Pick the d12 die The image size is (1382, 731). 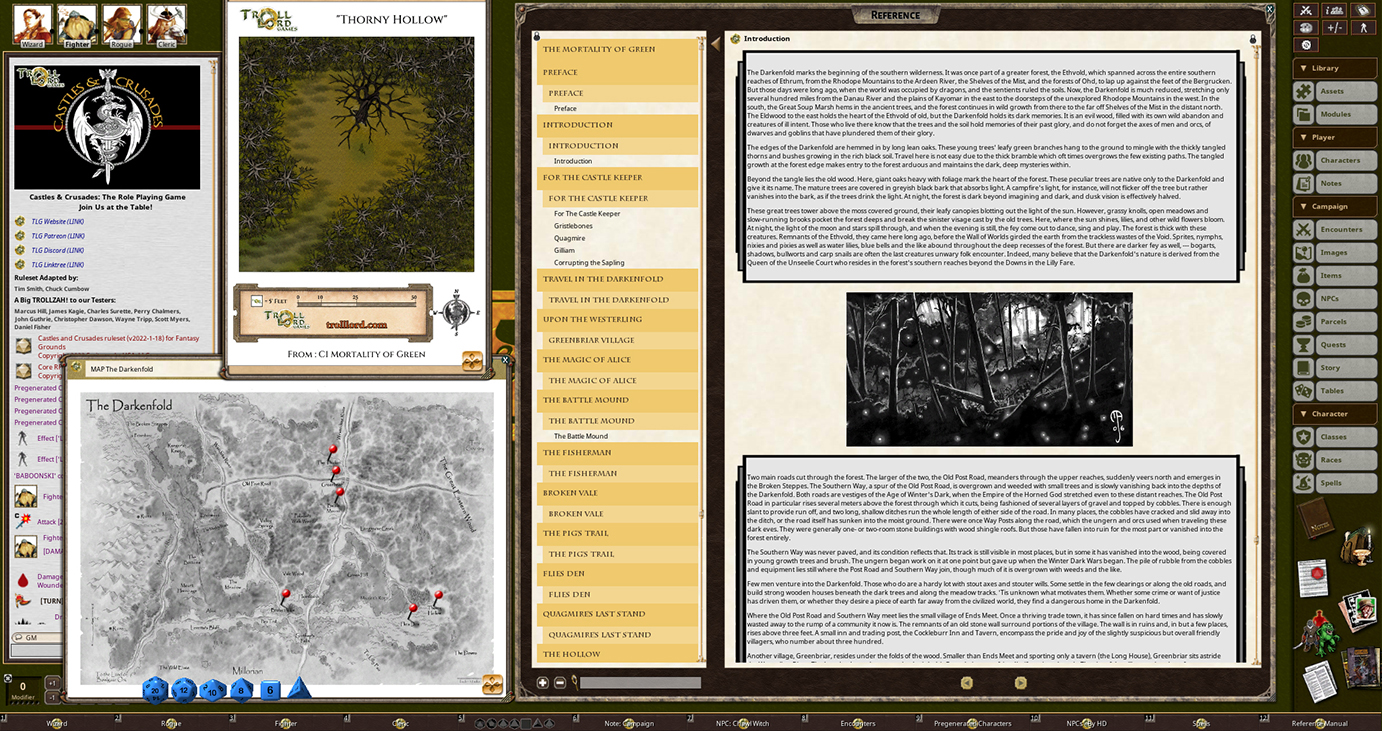[184, 689]
